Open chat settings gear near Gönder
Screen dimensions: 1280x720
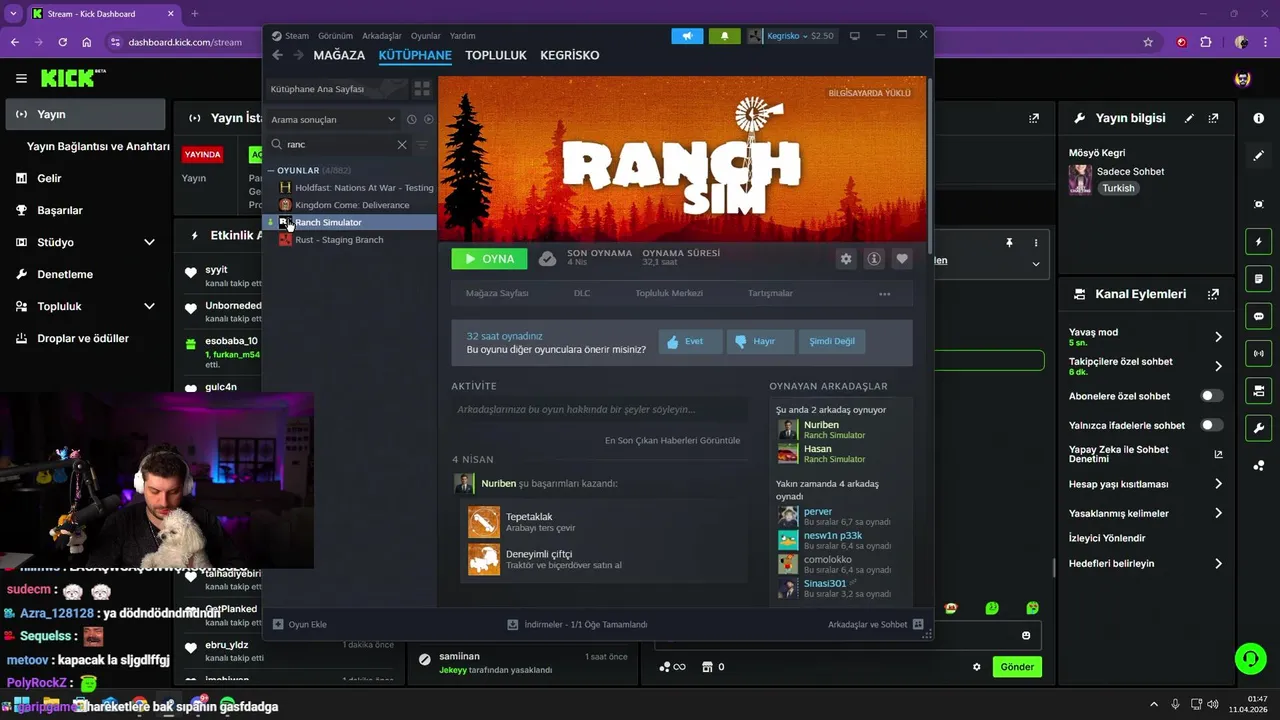pyautogui.click(x=977, y=667)
